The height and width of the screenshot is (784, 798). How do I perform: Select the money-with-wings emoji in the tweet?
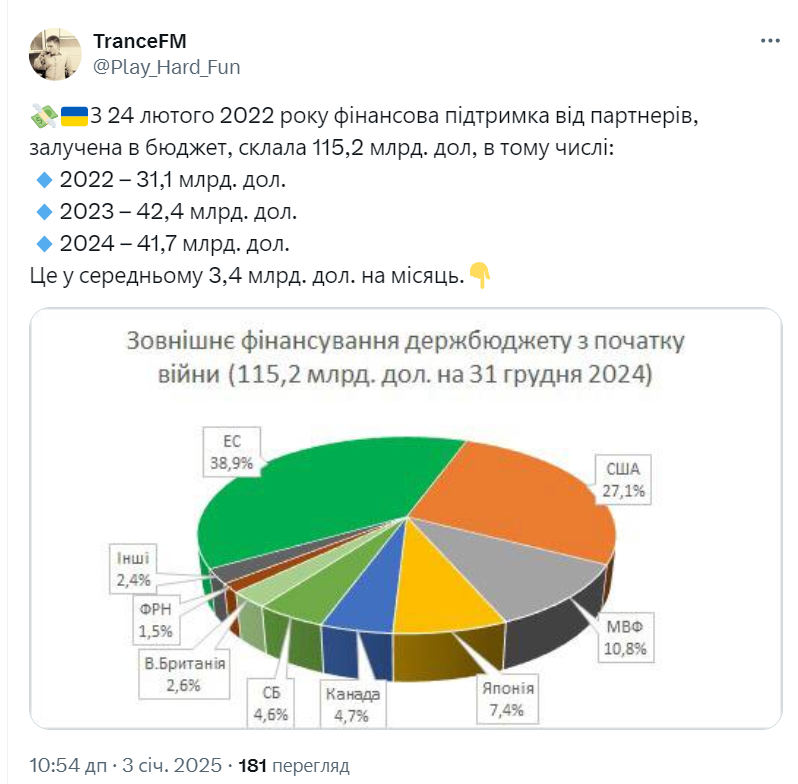pyautogui.click(x=44, y=116)
